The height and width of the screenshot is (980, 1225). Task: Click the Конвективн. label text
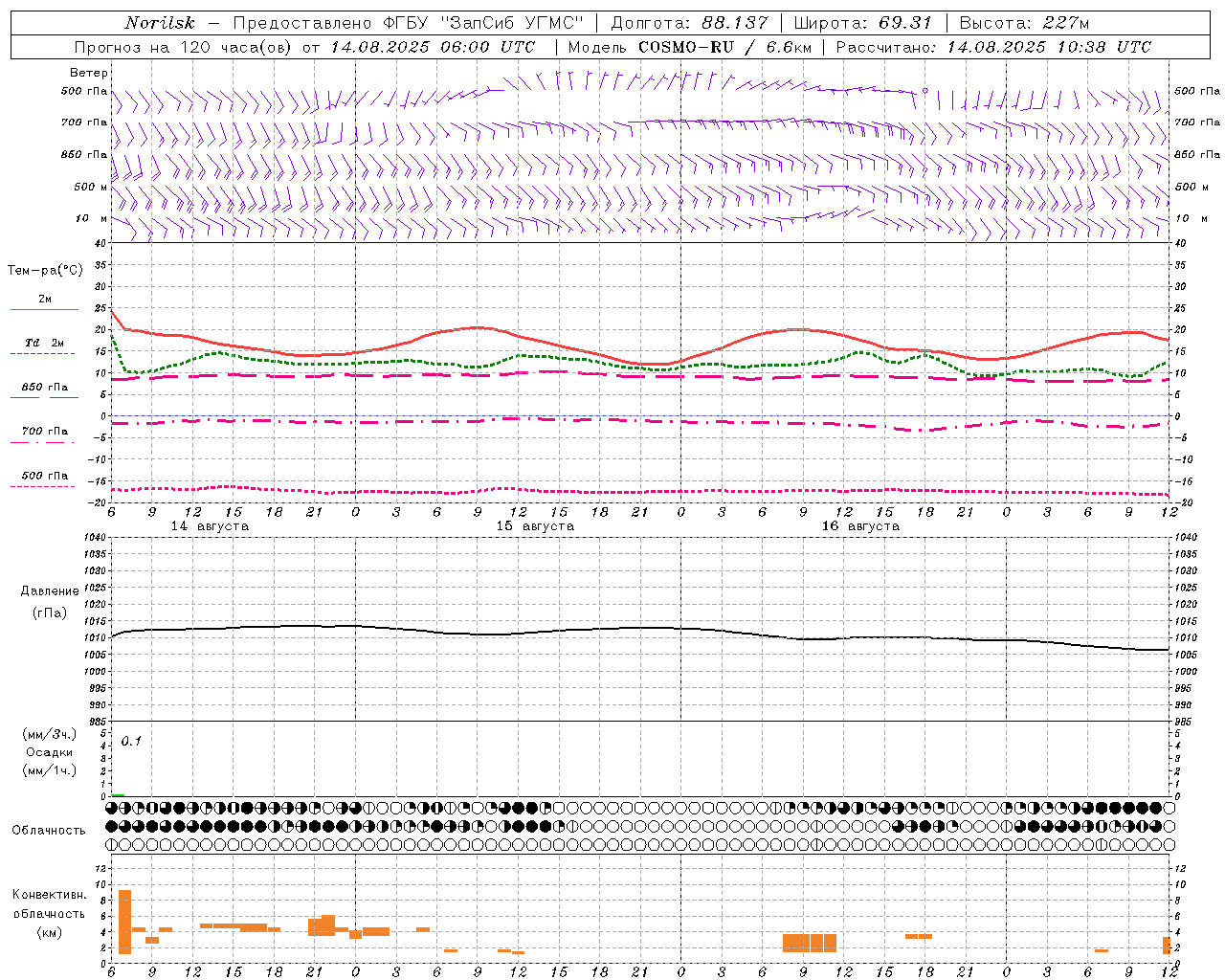50,895
